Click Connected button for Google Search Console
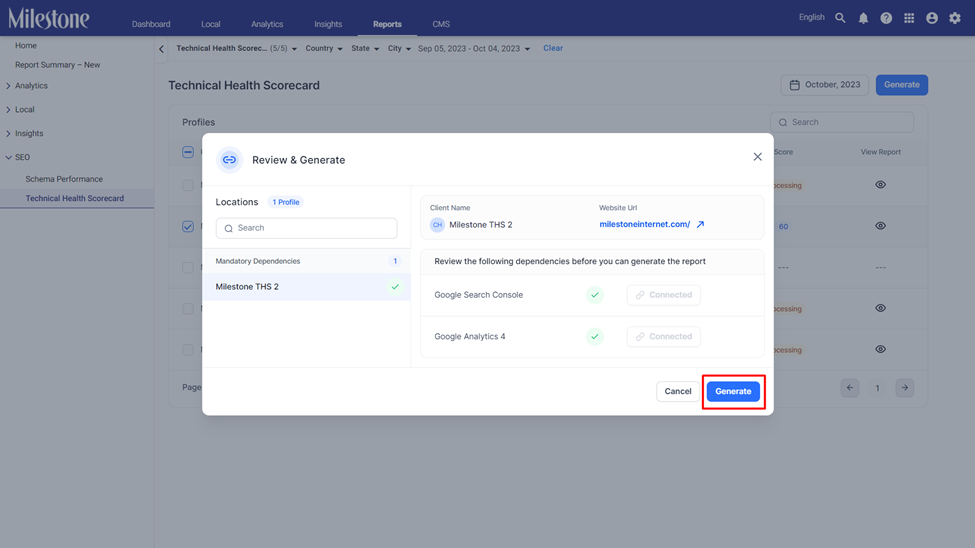975x548 pixels. tap(663, 295)
